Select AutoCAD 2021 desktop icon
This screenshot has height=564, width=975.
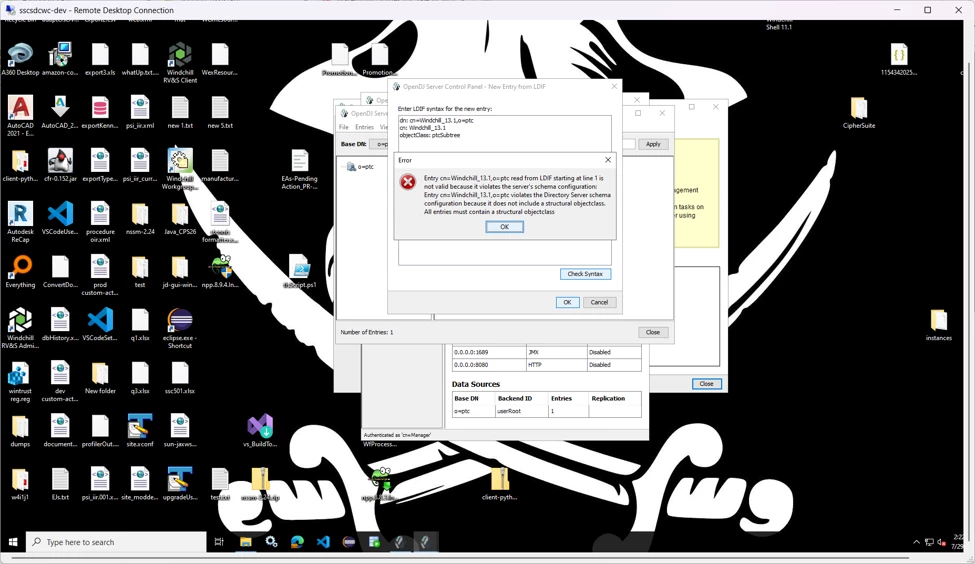(x=20, y=116)
